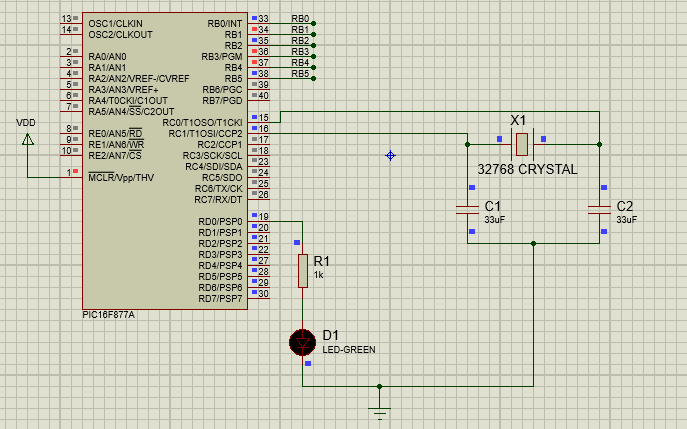Screen dimensions: 687x429
Task: Click the RC7/RX/DT pin name
Action: coord(218,200)
